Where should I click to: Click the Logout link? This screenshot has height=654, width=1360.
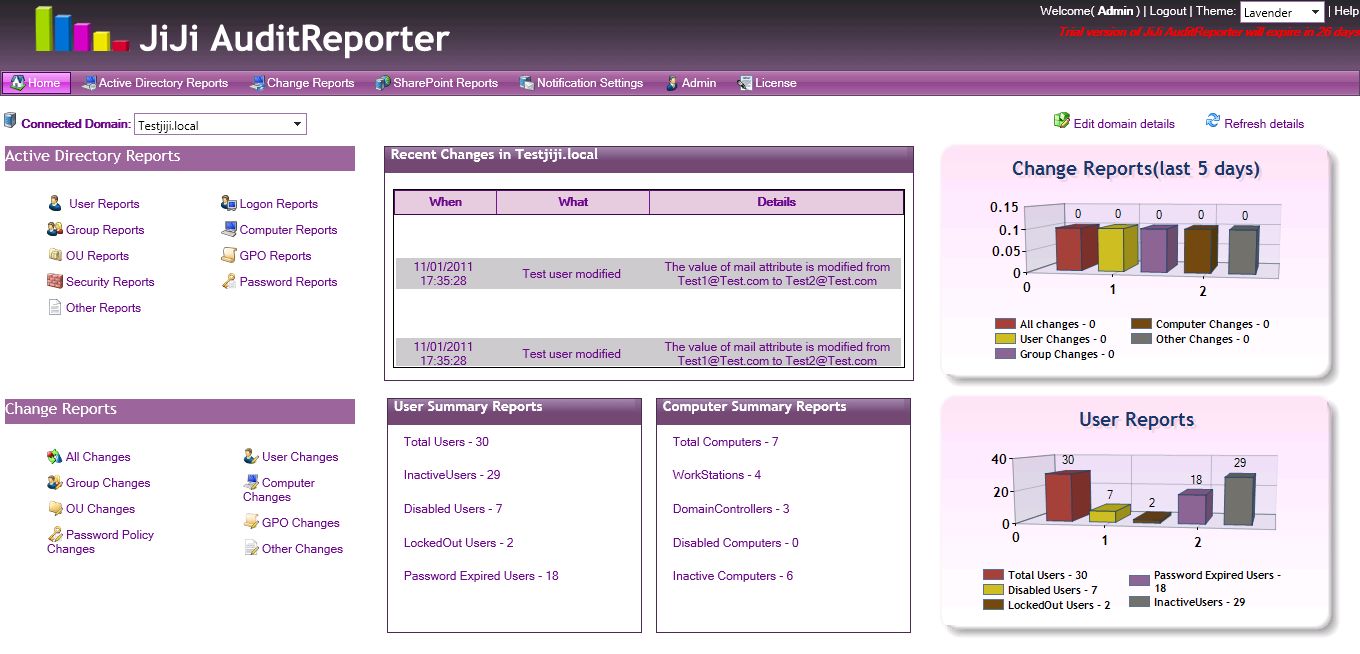pos(1168,11)
